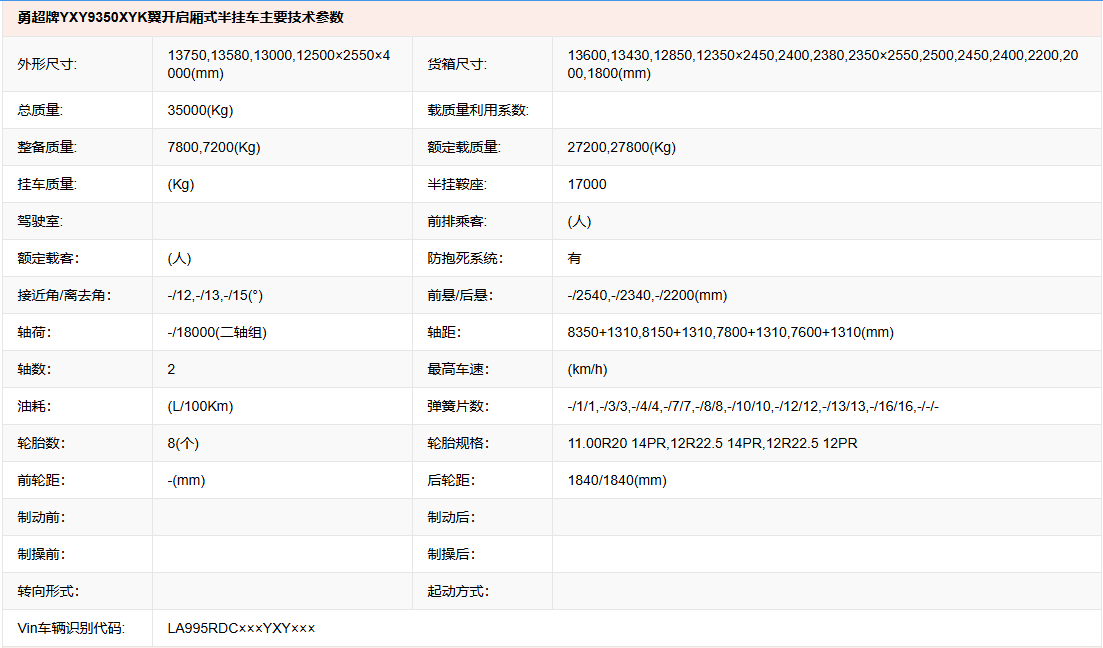1103x648 pixels.
Task: Select the 轴荷 label
Action: pos(34,332)
